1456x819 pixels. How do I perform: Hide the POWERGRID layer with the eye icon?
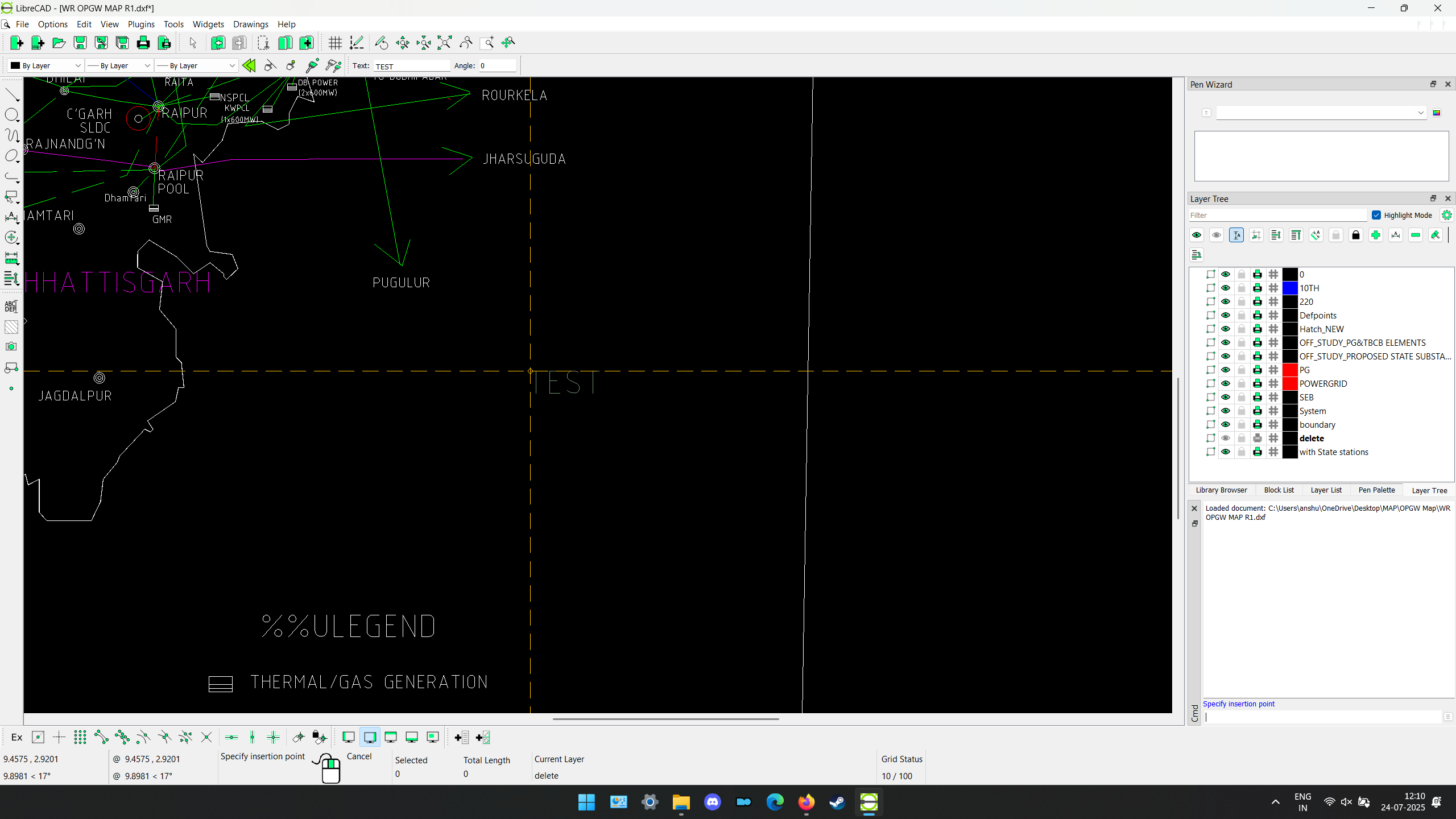pyautogui.click(x=1226, y=383)
